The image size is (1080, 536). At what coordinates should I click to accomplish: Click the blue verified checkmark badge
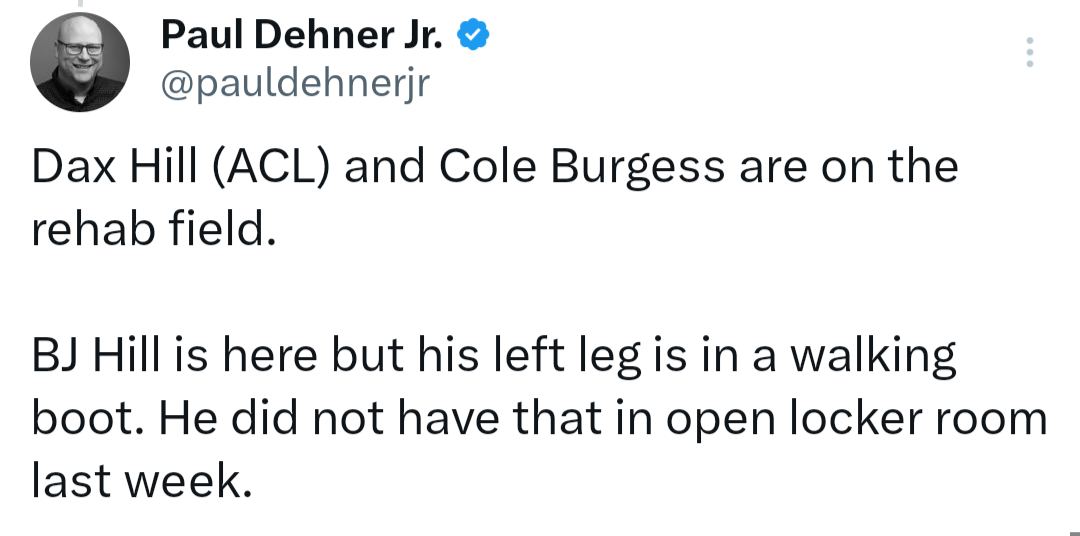pos(473,35)
